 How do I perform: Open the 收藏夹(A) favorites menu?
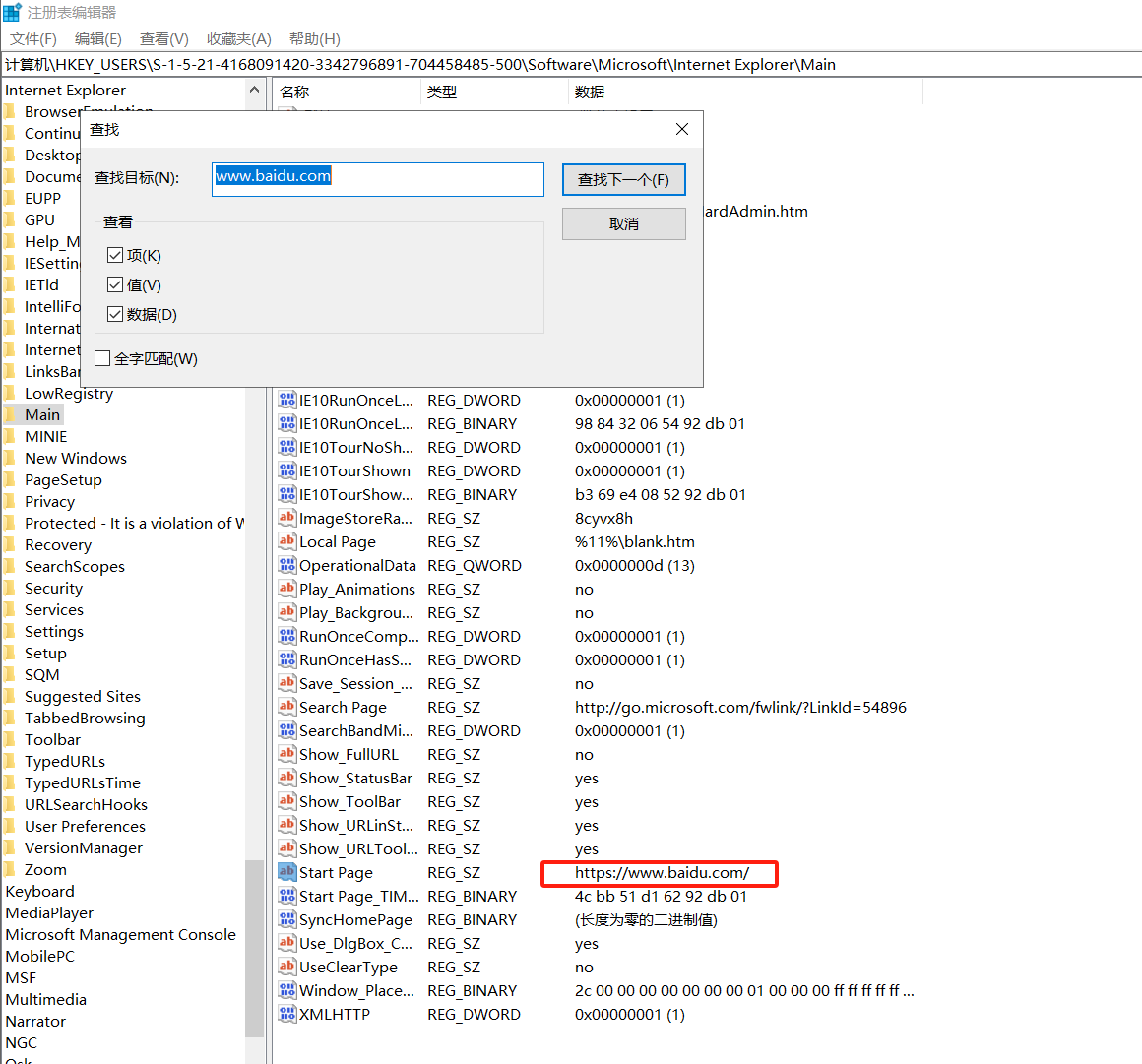(239, 39)
